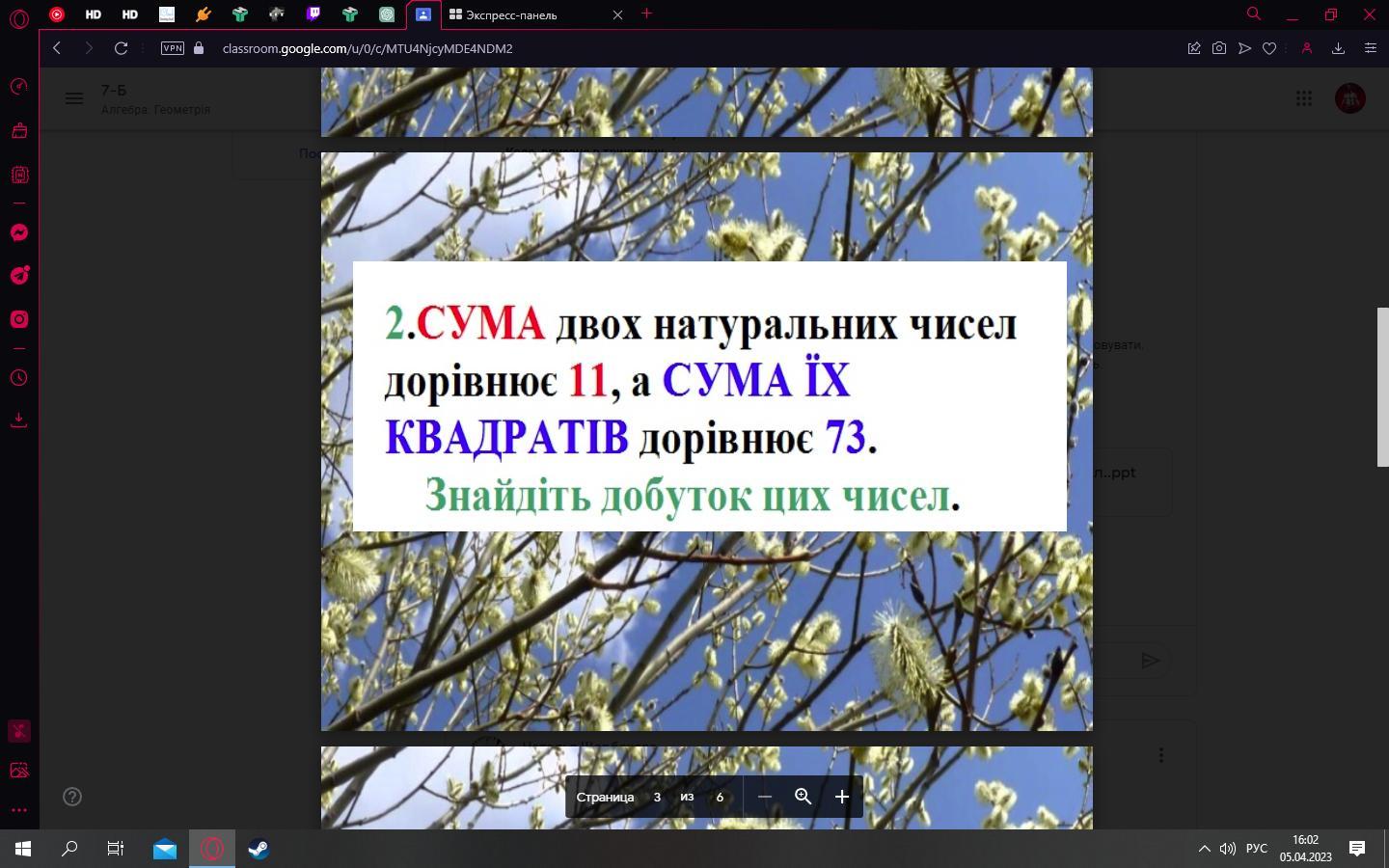Open the downloads toolbar icon

click(x=1338, y=48)
